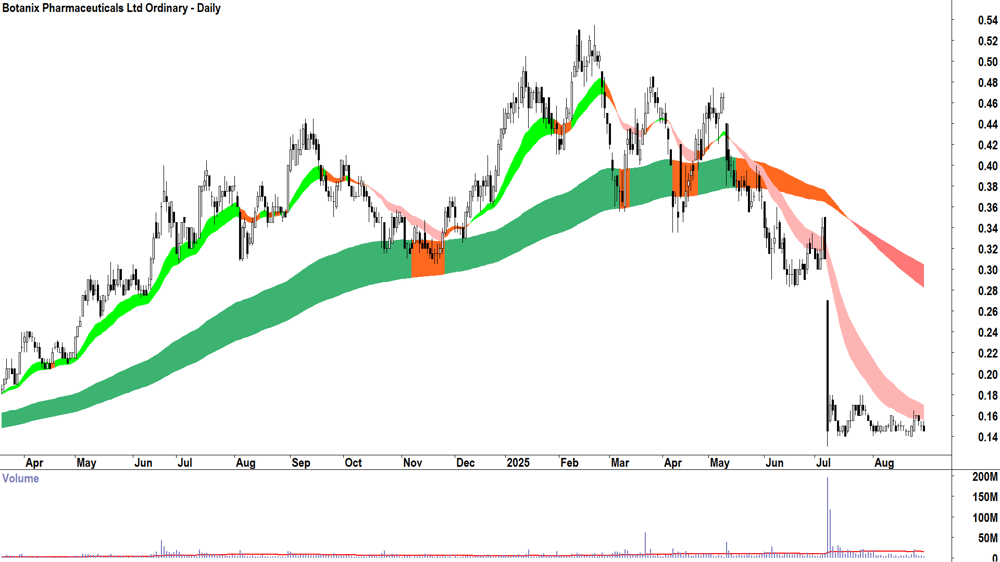Click the 0.26 price axis value
Viewport: 1000px width, 562px height.
(987, 312)
